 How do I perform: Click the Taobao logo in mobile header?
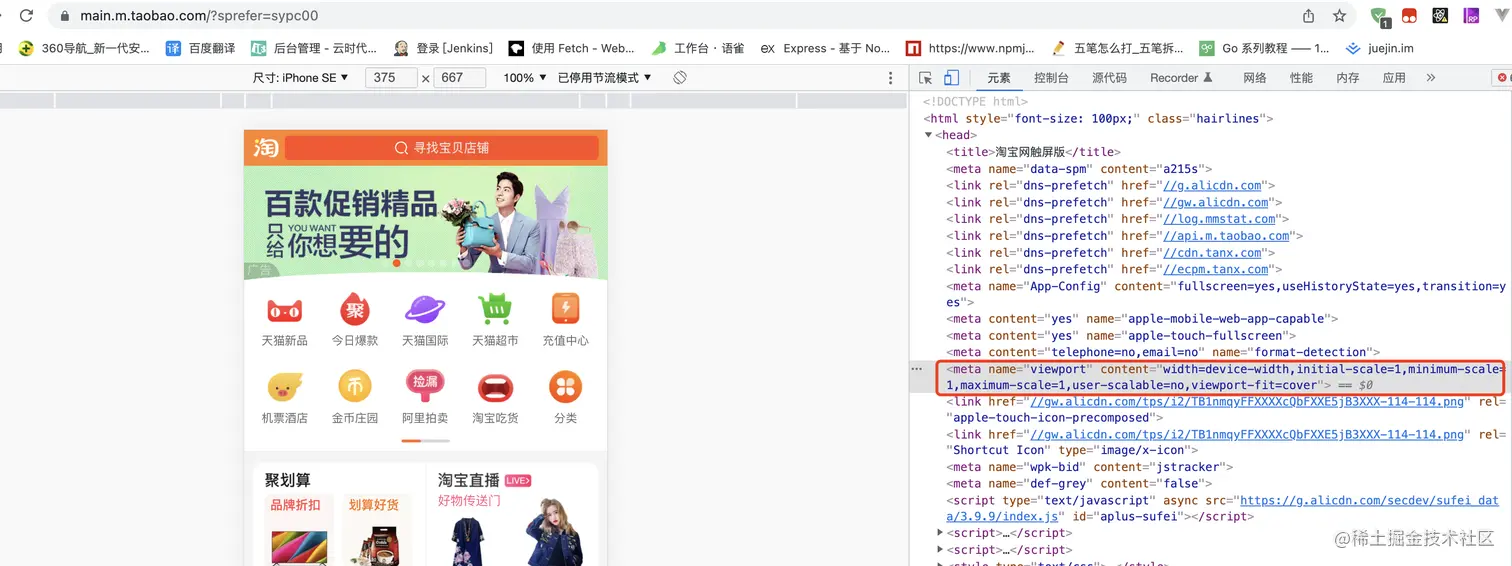tap(265, 148)
